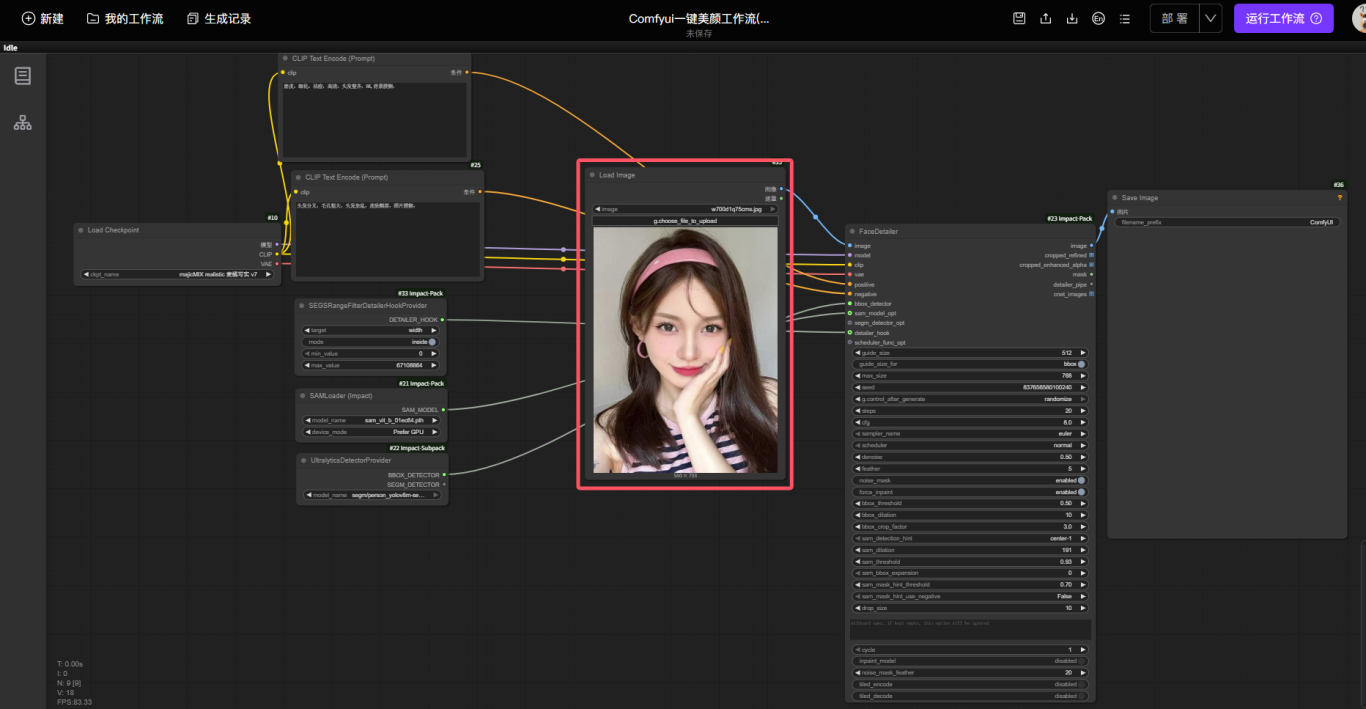This screenshot has height=709, width=1366.
Task: Click the denoise 0.50 slider field
Action: [969, 457]
